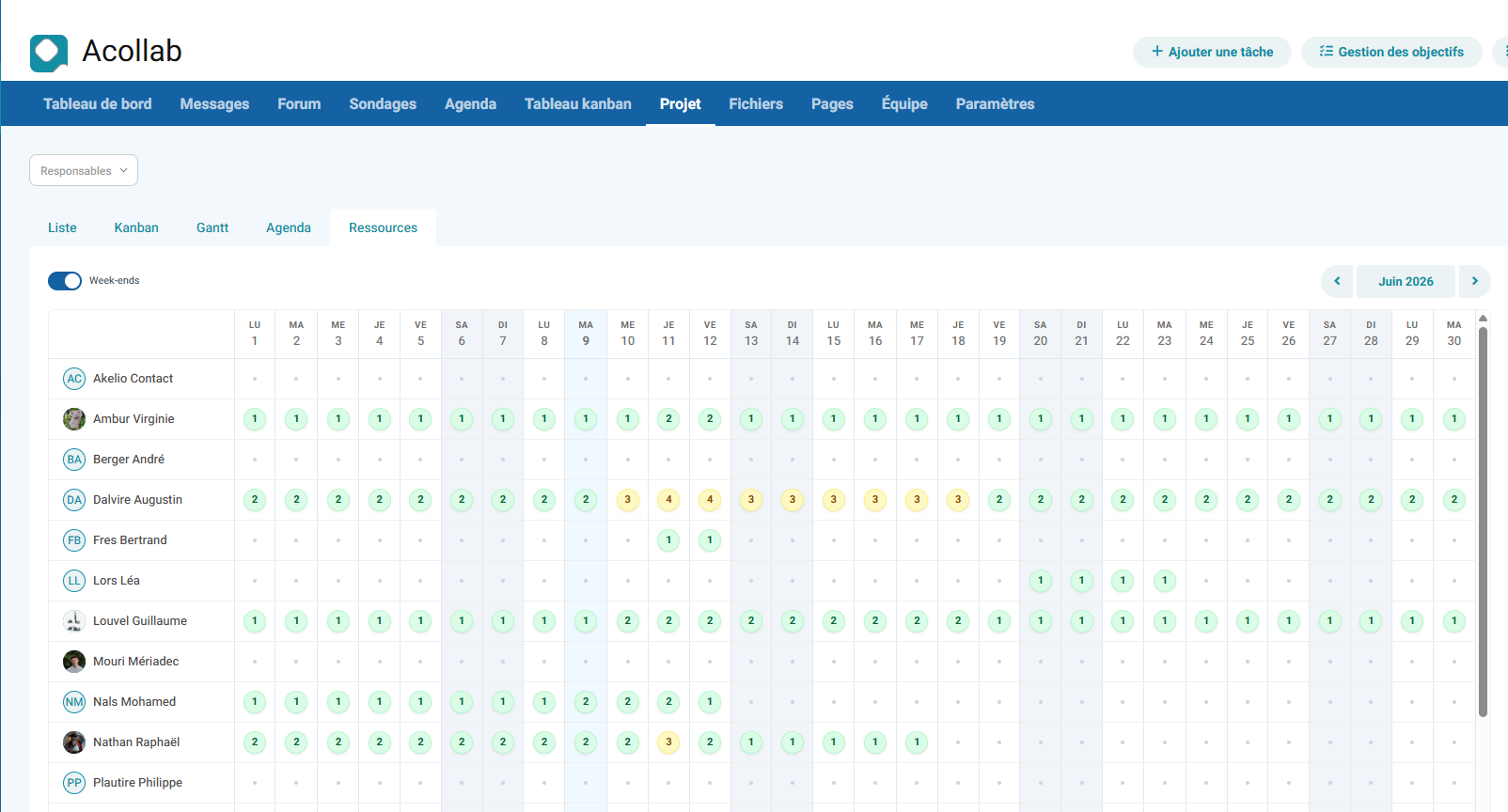Screen dimensions: 1508x812
Task: Click Lors Léa LL avatar
Action: pos(74,581)
